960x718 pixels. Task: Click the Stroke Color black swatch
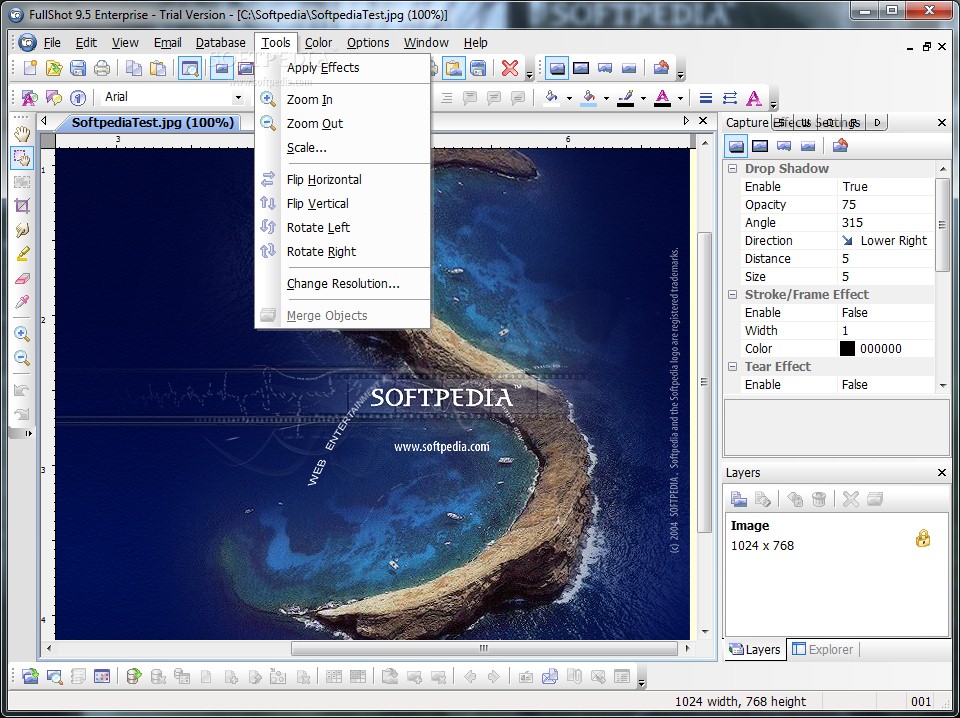pyautogui.click(x=847, y=349)
